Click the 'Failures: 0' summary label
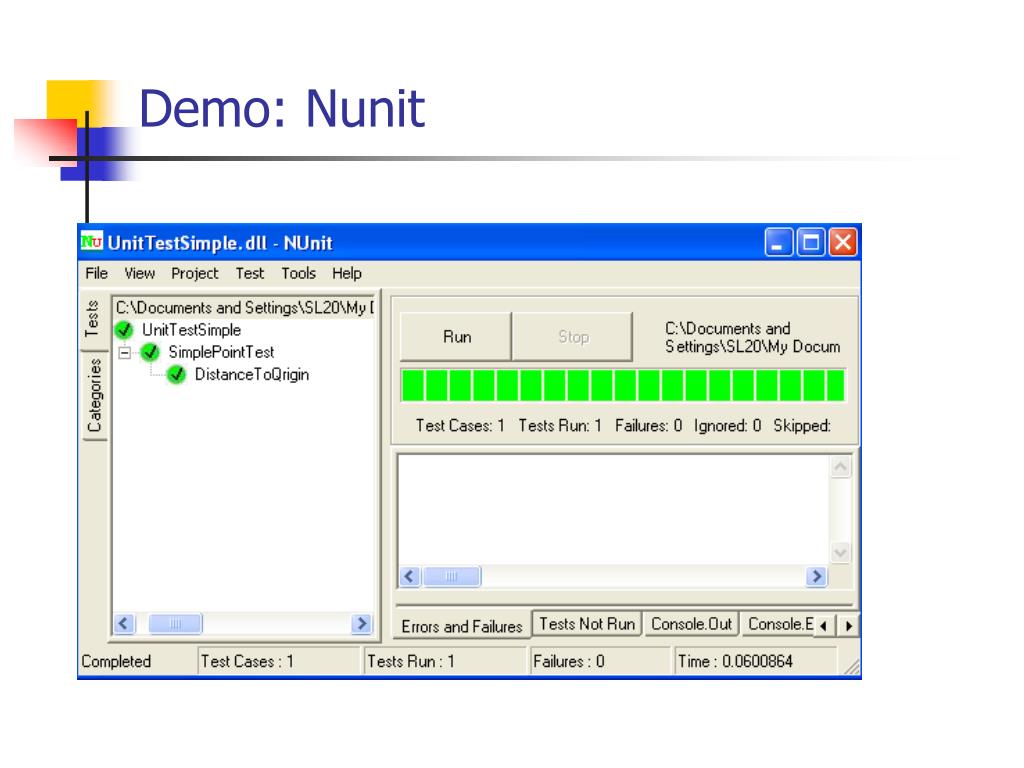Screen dimensions: 1024x768 point(648,426)
